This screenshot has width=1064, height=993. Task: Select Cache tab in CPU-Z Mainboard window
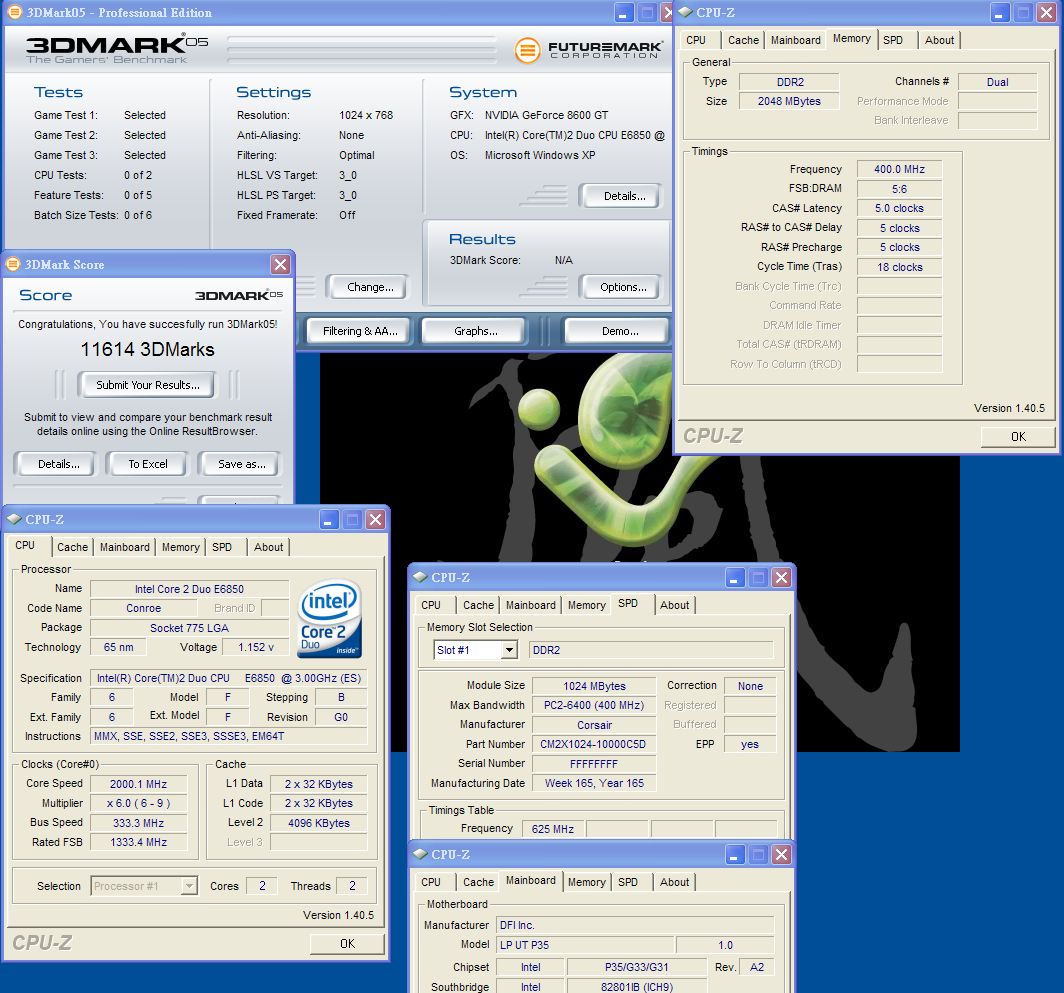tap(478, 882)
